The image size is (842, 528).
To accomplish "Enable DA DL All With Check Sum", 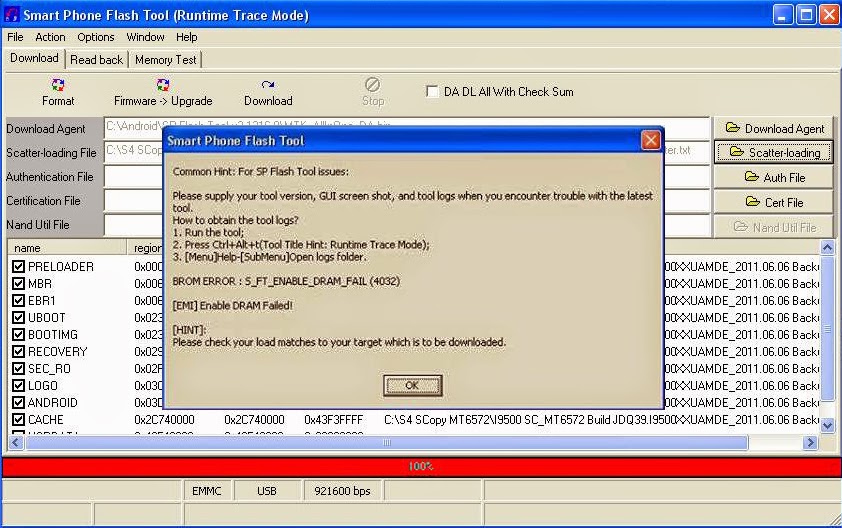I will coord(432,91).
